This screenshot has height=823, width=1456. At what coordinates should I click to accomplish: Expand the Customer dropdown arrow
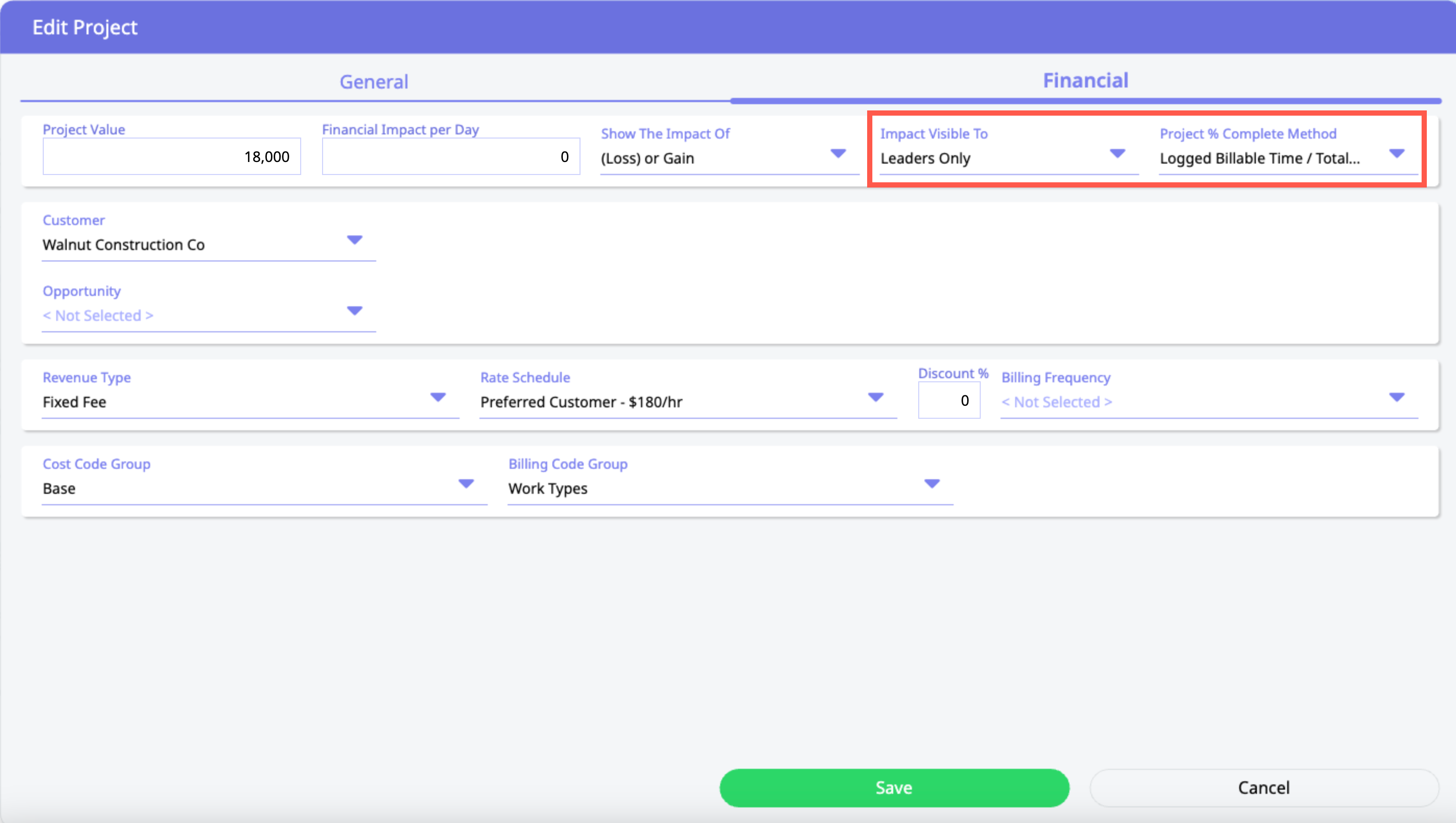(354, 240)
